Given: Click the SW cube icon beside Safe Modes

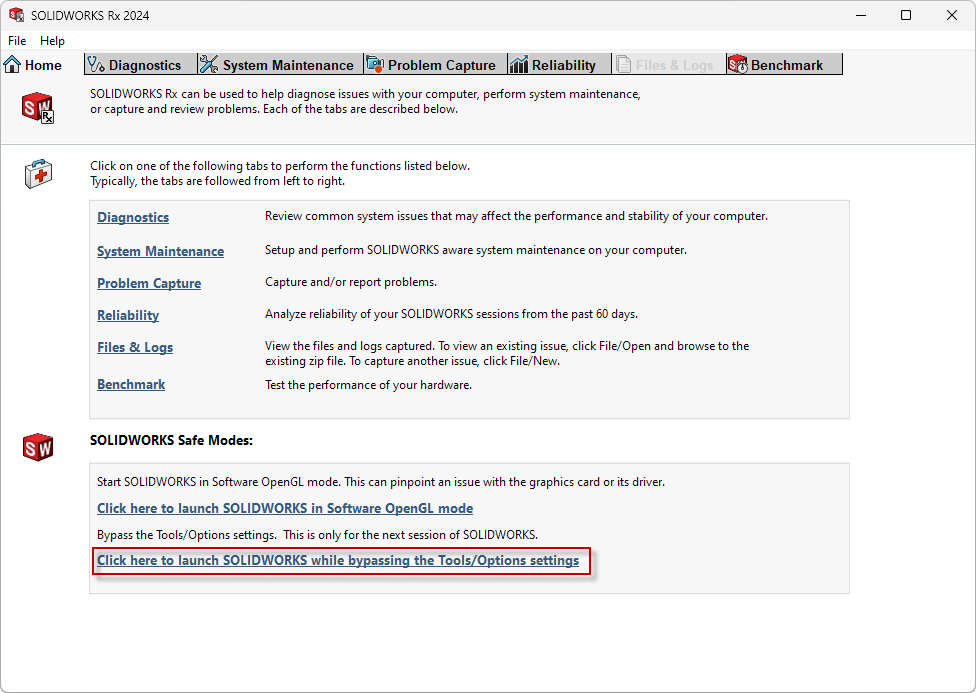Looking at the screenshot, I should pos(37,447).
